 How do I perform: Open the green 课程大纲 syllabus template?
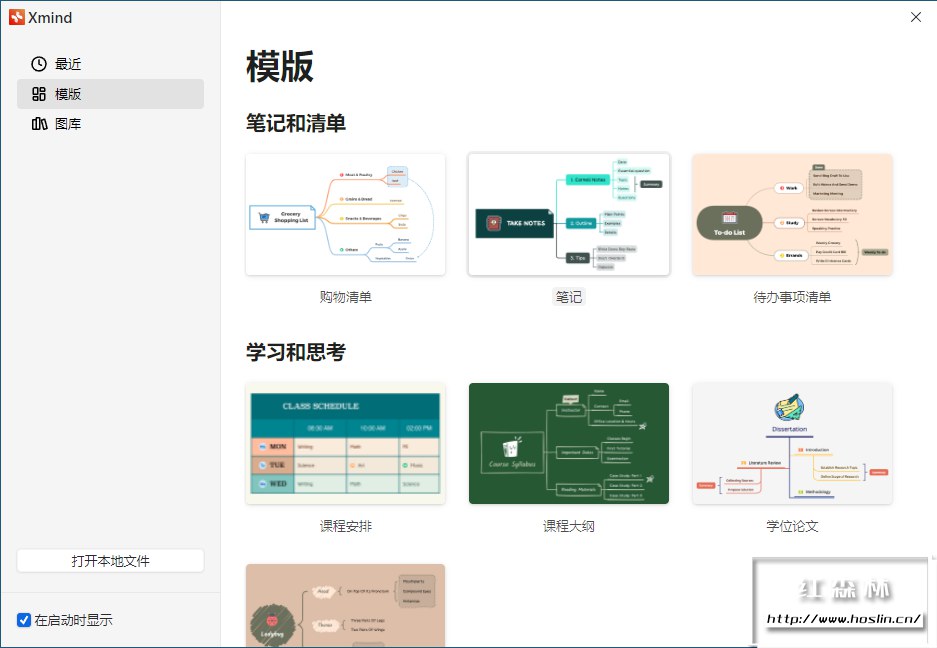pos(569,444)
